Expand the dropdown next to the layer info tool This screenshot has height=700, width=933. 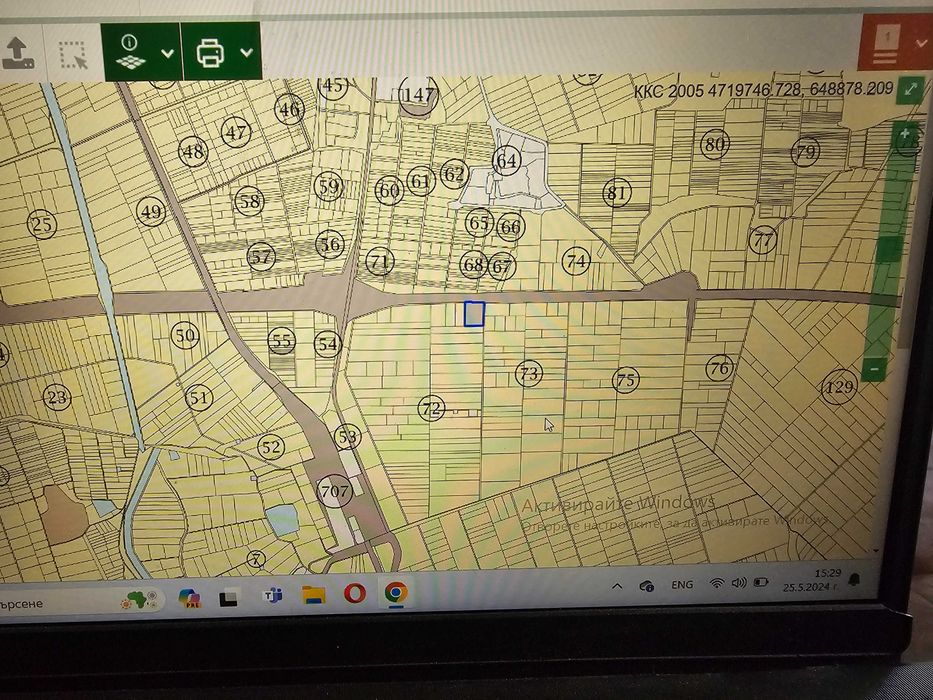pyautogui.click(x=167, y=54)
